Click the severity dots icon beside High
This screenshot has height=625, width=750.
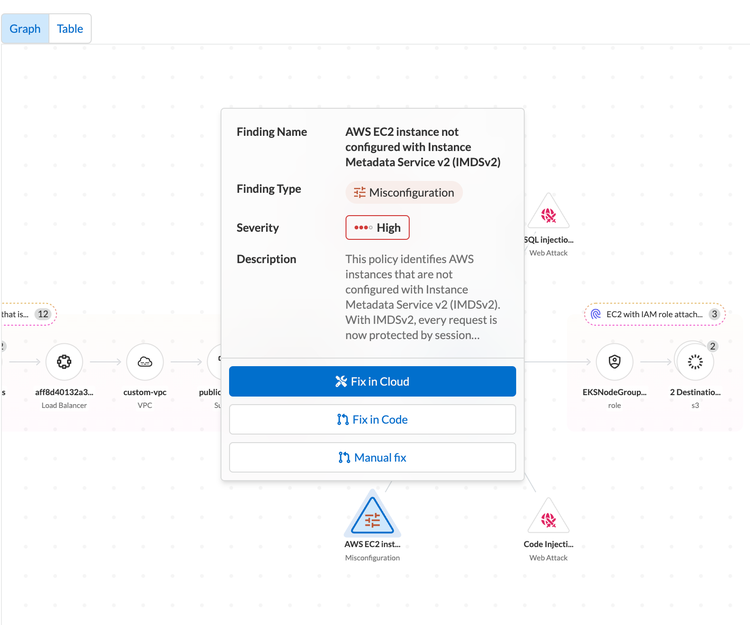[363, 228]
